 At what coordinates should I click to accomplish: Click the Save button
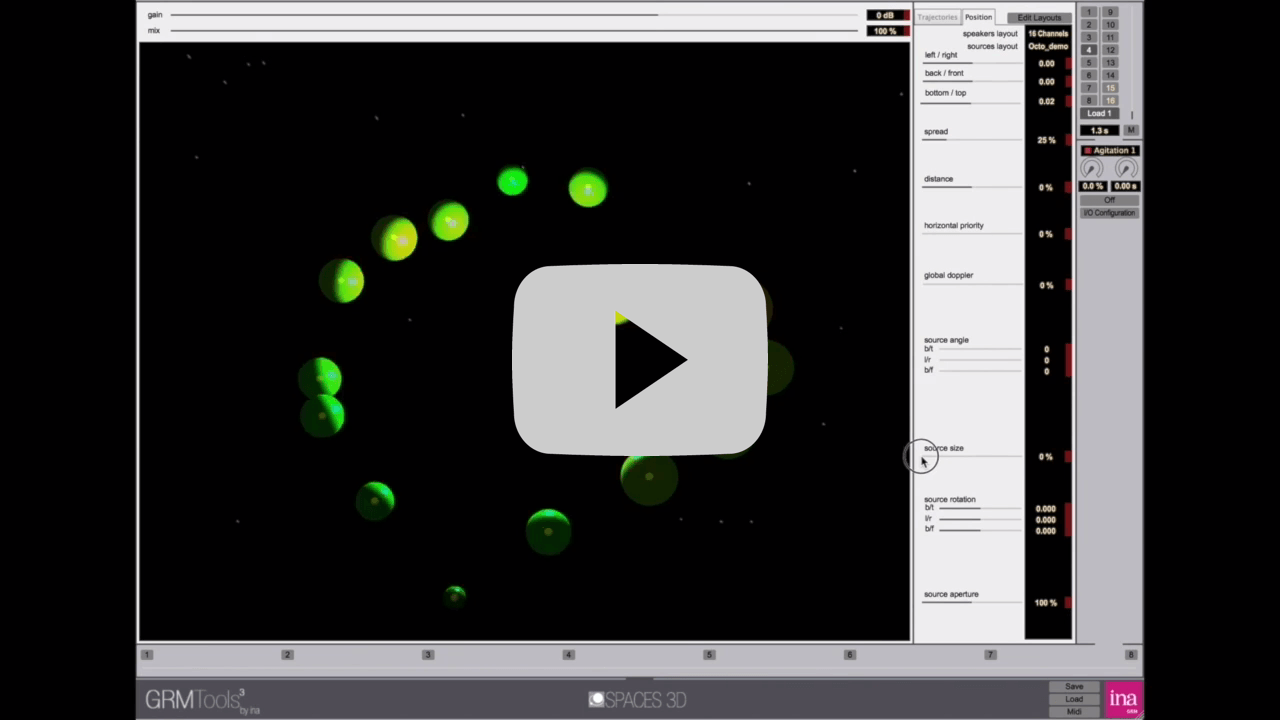(x=1074, y=687)
